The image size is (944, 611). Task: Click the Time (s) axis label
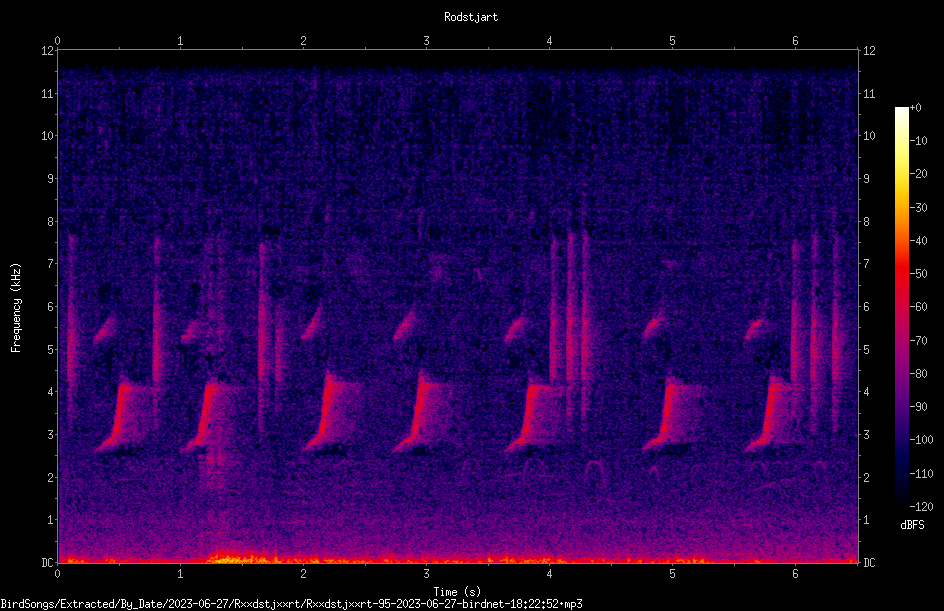tap(457, 592)
